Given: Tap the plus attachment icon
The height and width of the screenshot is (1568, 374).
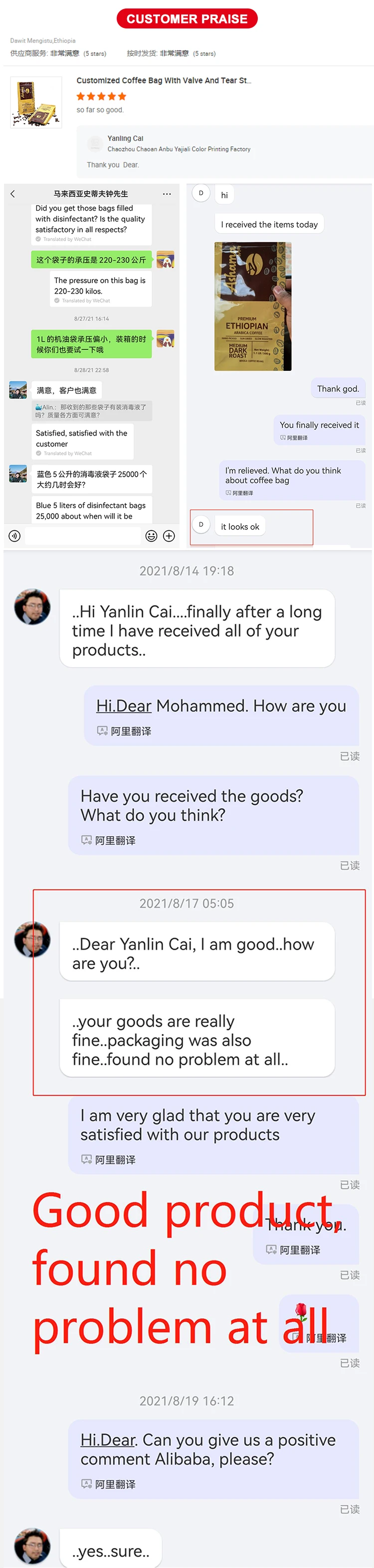Looking at the screenshot, I should click(169, 536).
